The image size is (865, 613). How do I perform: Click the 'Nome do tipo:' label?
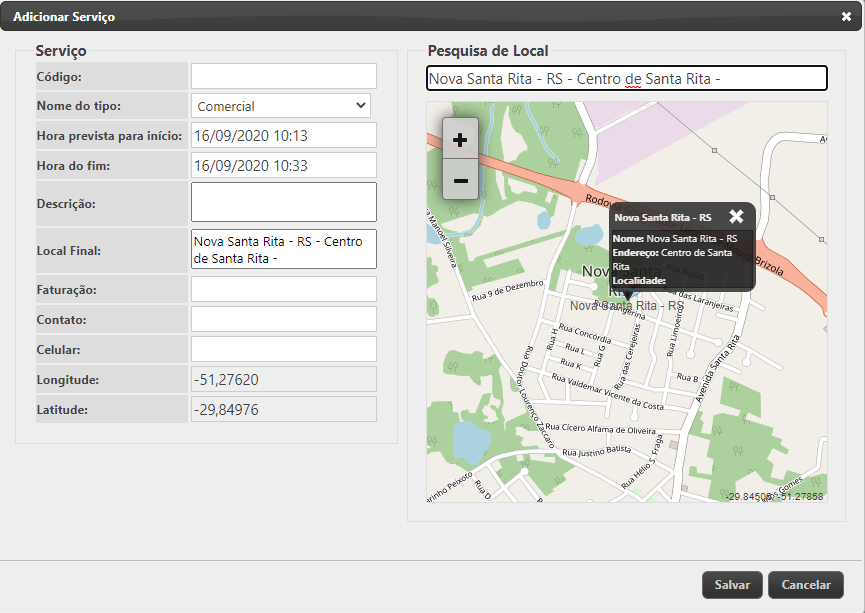click(79, 106)
